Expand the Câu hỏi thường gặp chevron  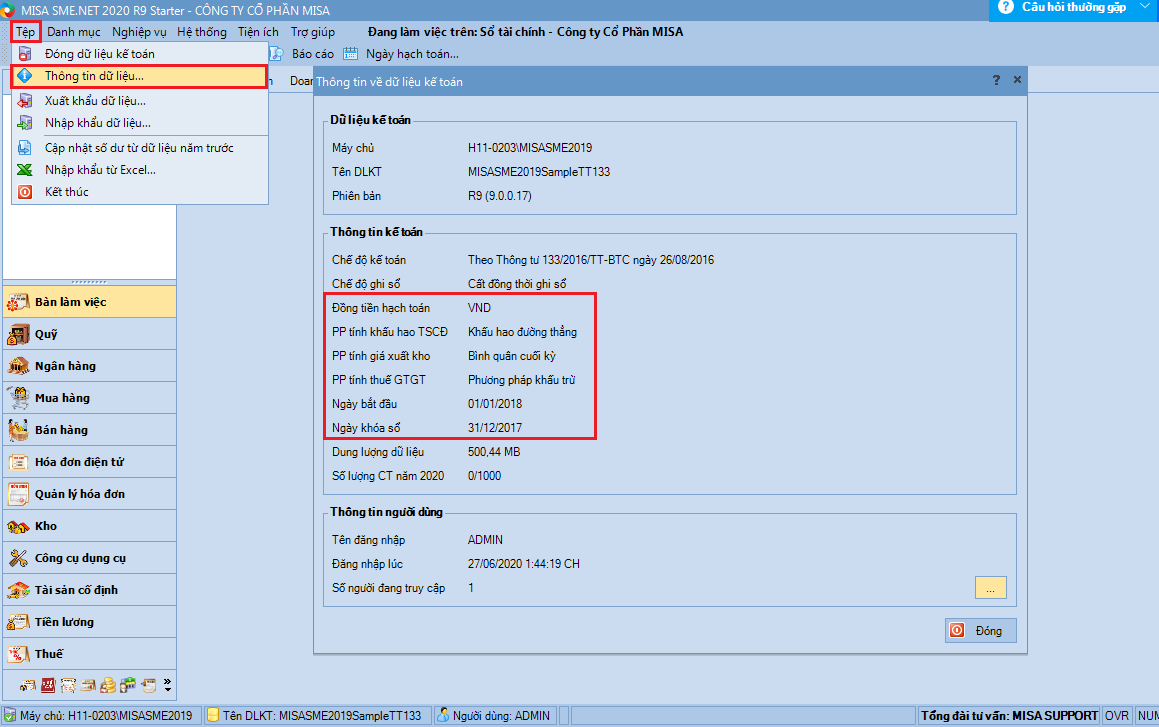(x=1145, y=7)
